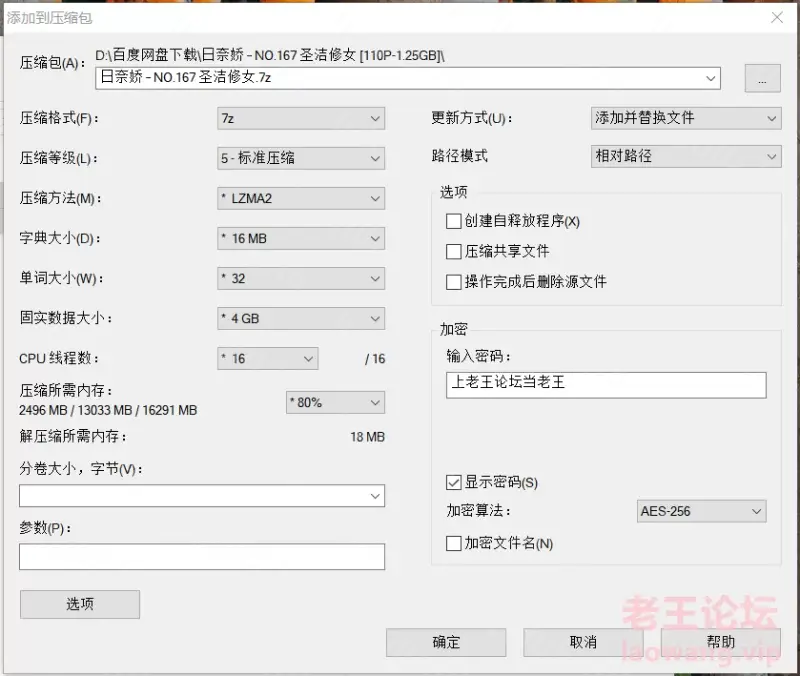The height and width of the screenshot is (676, 800).
Task: Expand compression level "5 - 标准压缩" dropdown
Action: click(x=301, y=158)
